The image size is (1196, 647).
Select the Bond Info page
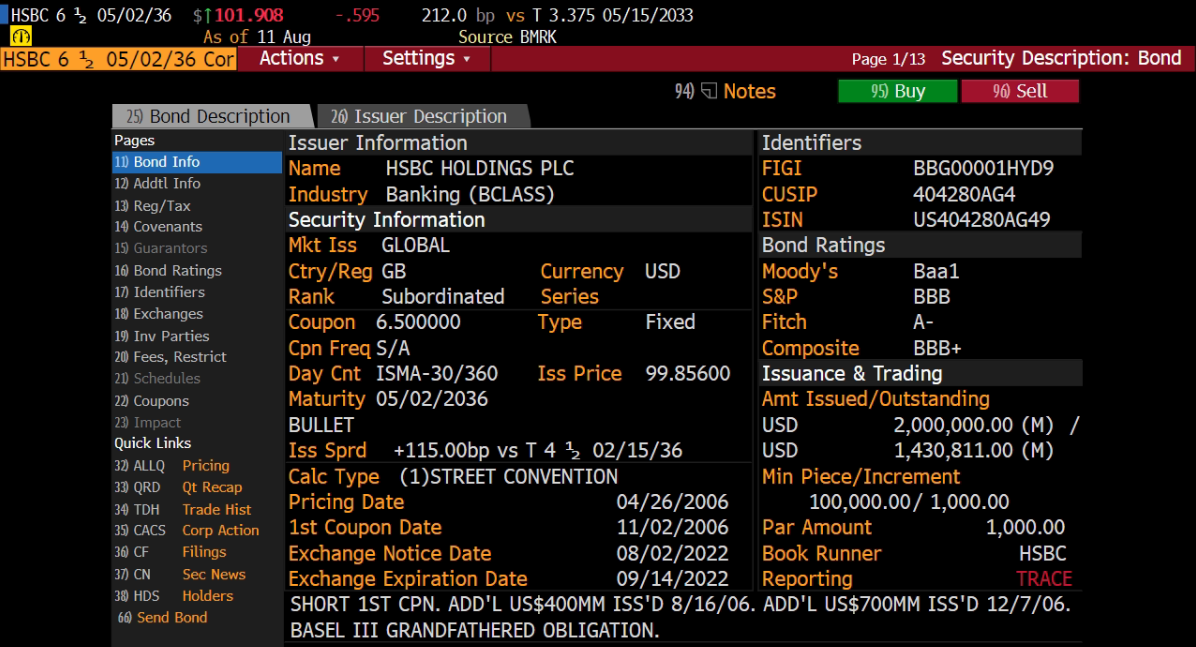(x=197, y=162)
